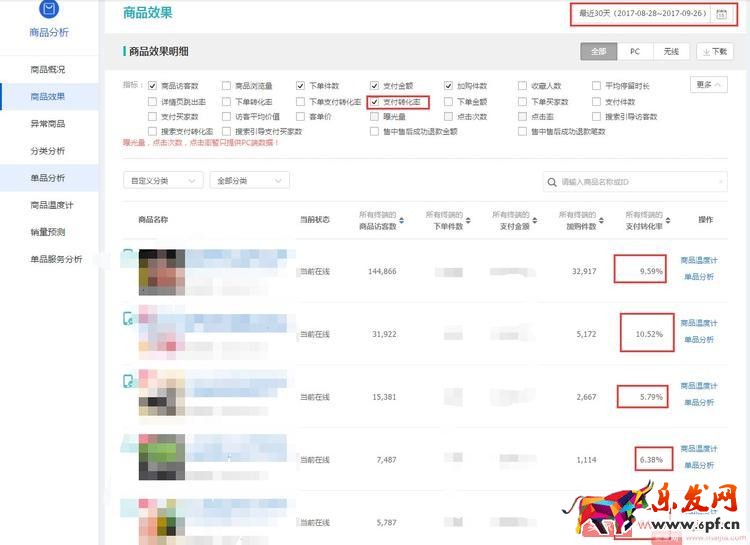Click the search magnifier icon

[551, 182]
